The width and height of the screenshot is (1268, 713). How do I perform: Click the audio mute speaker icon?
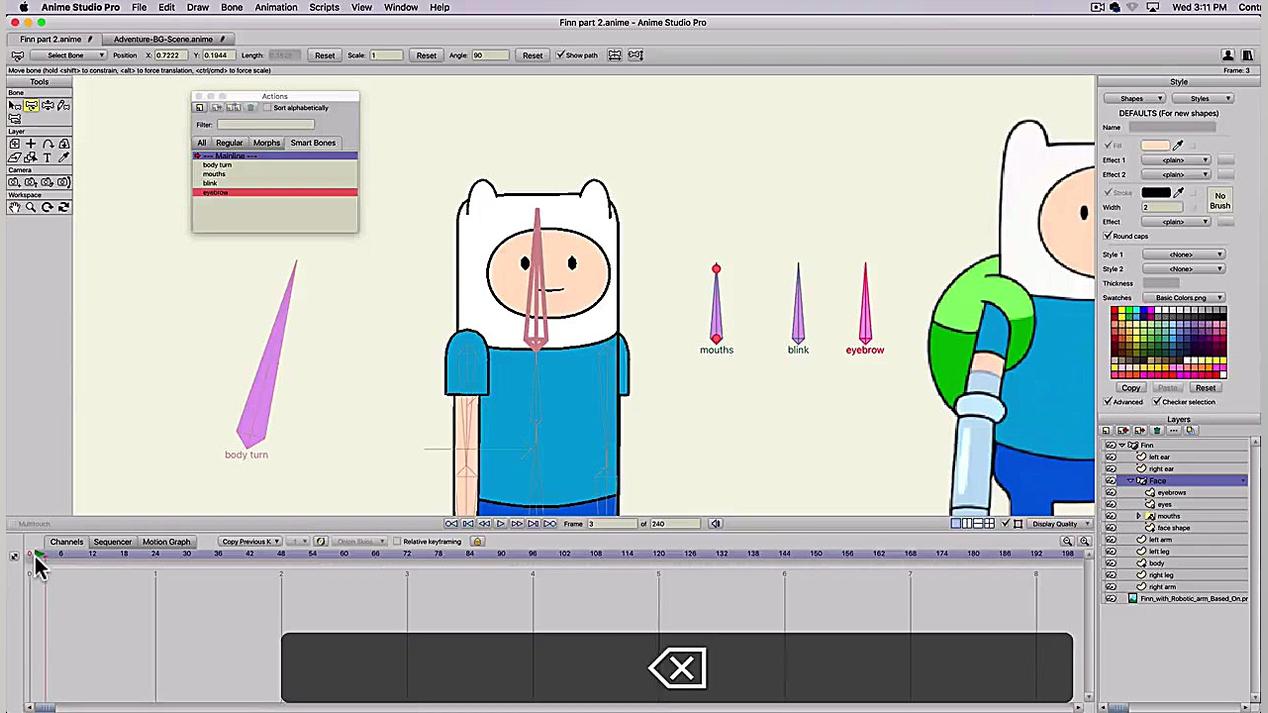tap(715, 524)
